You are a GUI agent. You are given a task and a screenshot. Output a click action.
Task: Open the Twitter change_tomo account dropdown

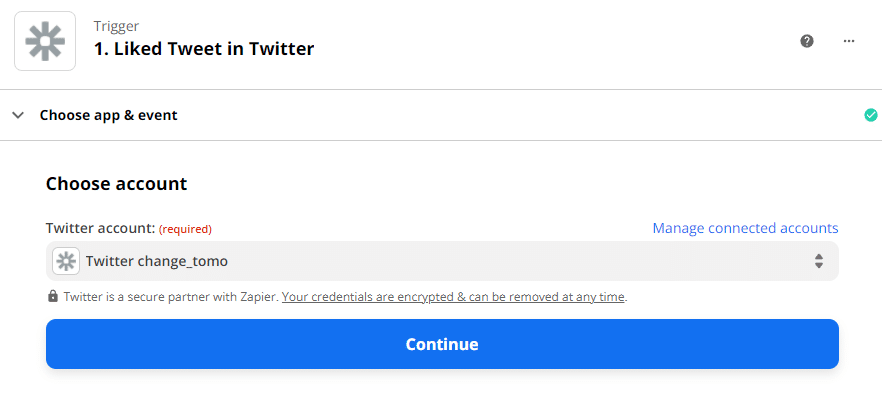[x=442, y=261]
